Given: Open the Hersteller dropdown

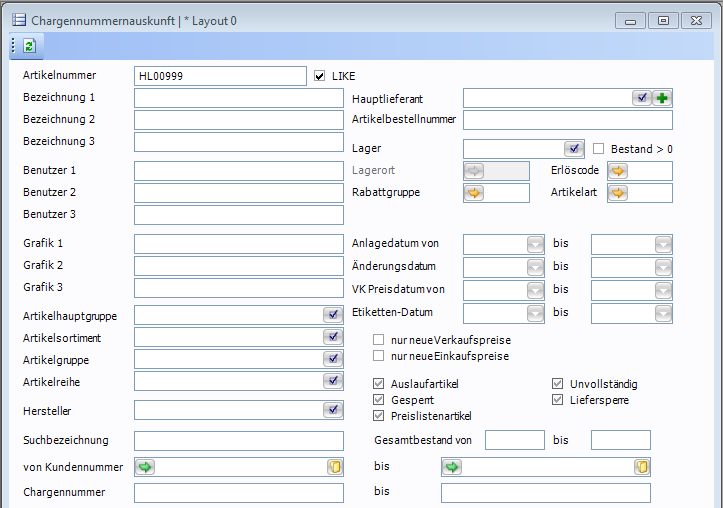Looking at the screenshot, I should (x=333, y=410).
